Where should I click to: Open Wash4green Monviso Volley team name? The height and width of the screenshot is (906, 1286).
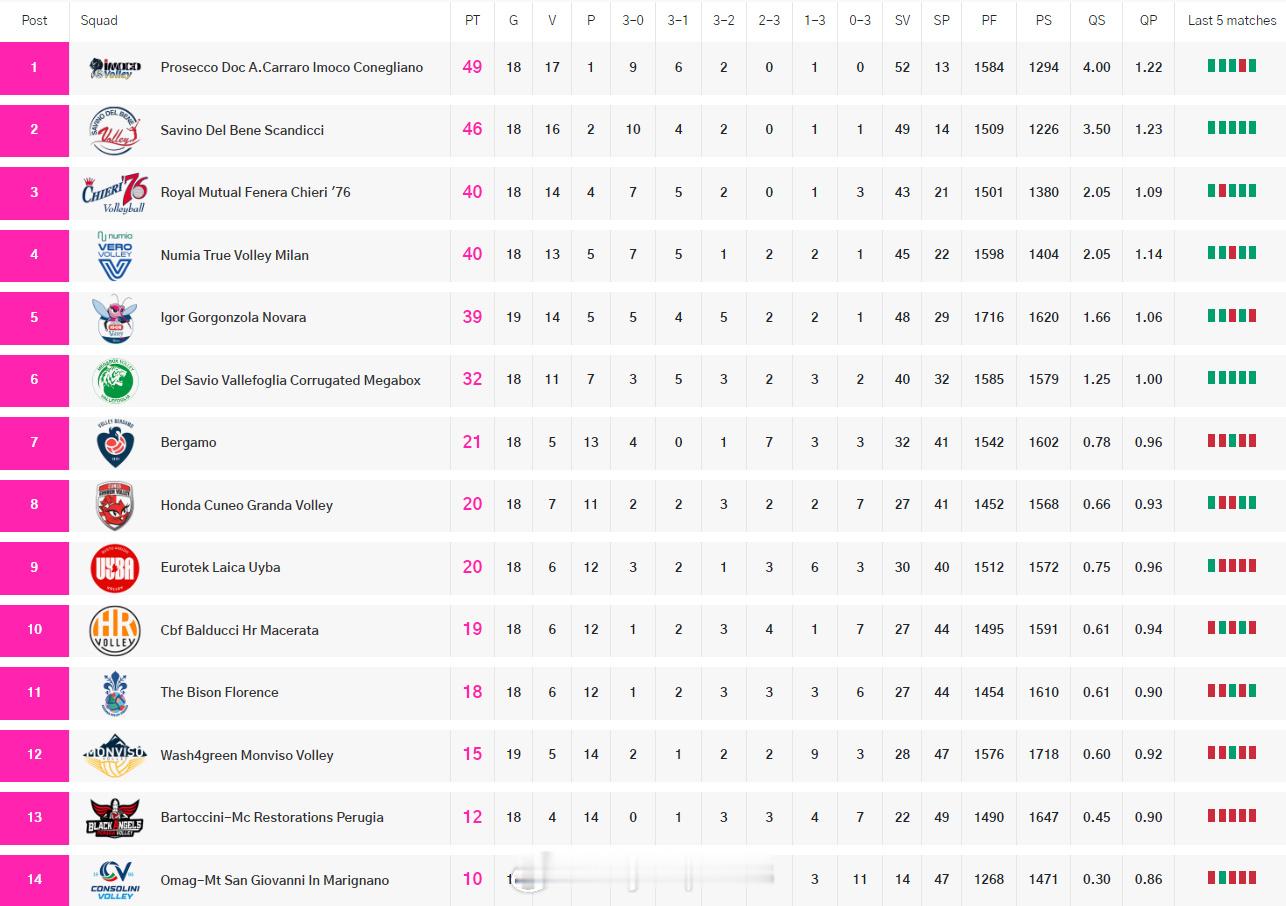(247, 755)
